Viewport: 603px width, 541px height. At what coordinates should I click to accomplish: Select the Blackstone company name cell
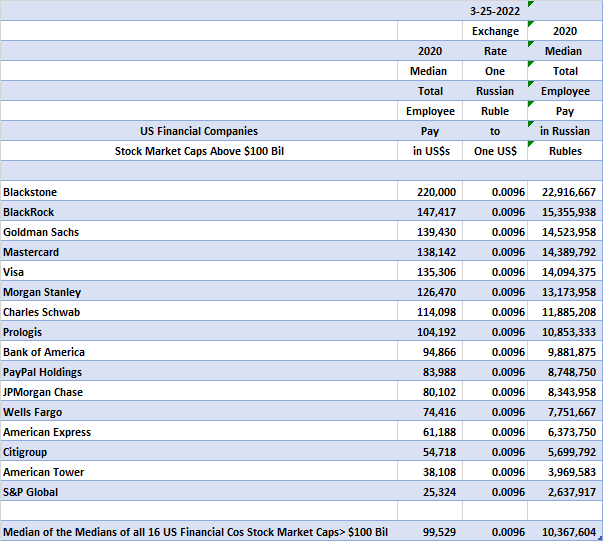pyautogui.click(x=199, y=191)
